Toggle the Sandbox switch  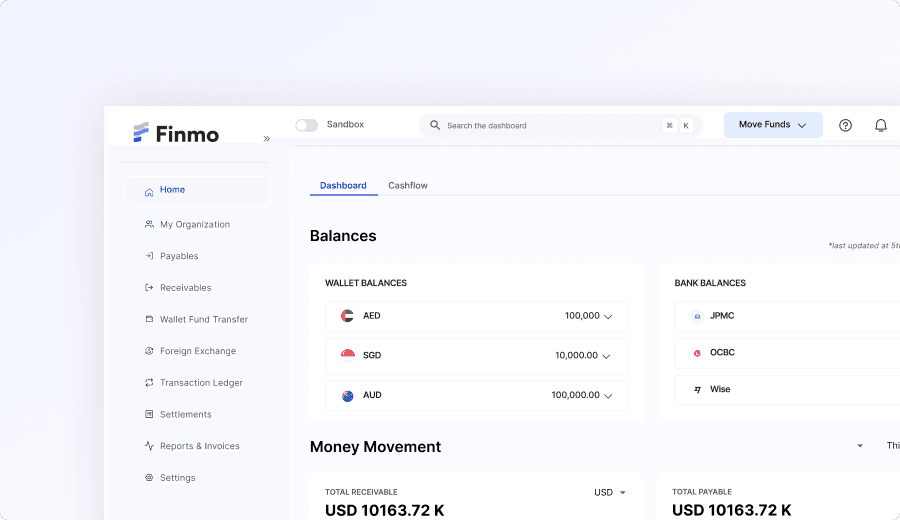click(307, 125)
